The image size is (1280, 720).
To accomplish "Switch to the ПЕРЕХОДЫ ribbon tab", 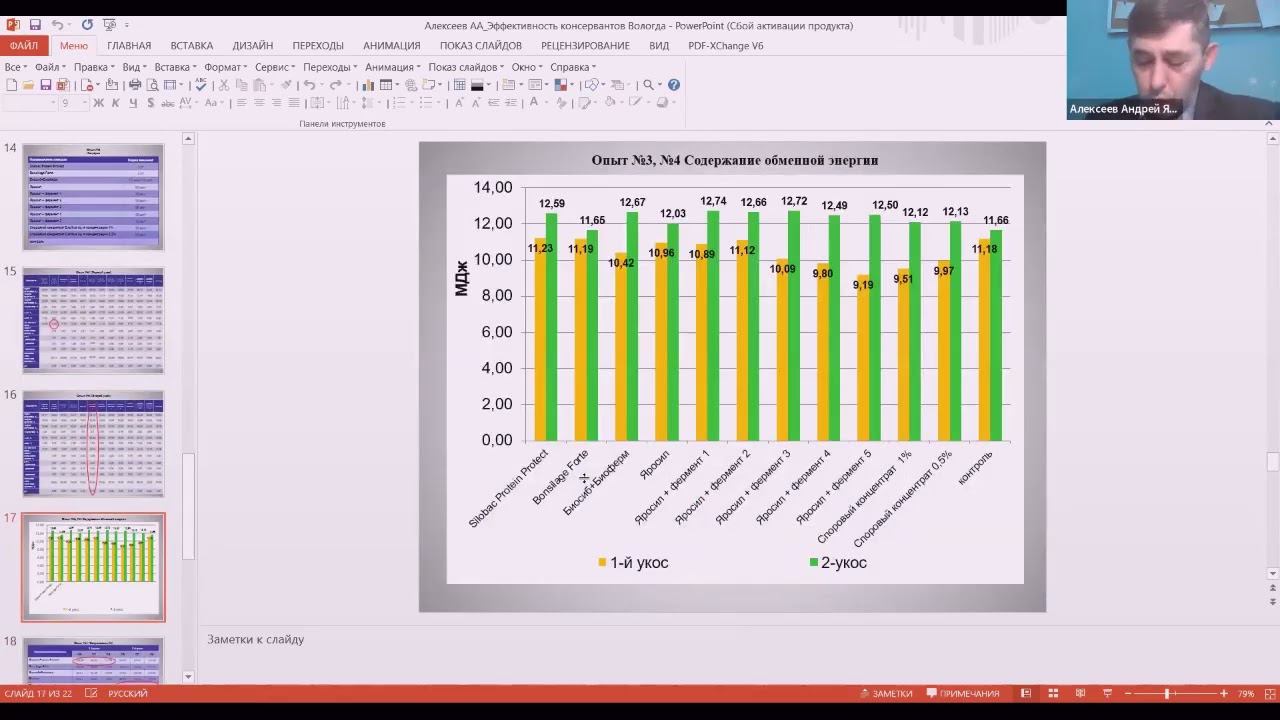I will [318, 45].
